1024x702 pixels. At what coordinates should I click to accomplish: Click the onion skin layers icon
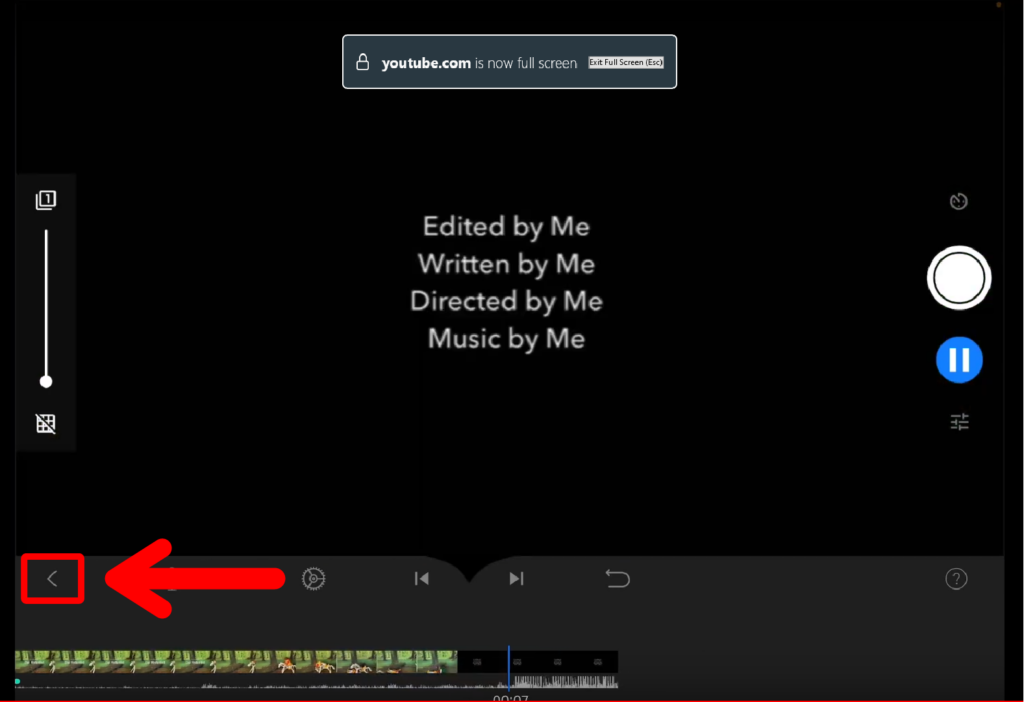coord(46,201)
